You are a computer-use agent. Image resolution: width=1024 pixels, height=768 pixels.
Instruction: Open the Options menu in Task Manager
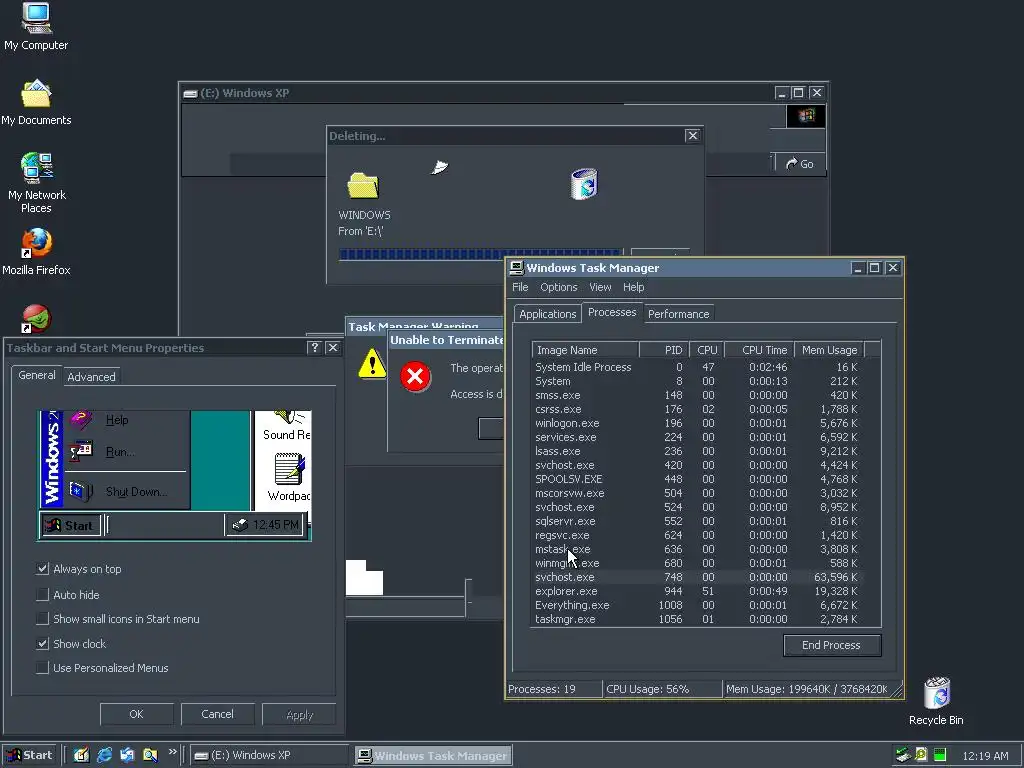pyautogui.click(x=558, y=287)
